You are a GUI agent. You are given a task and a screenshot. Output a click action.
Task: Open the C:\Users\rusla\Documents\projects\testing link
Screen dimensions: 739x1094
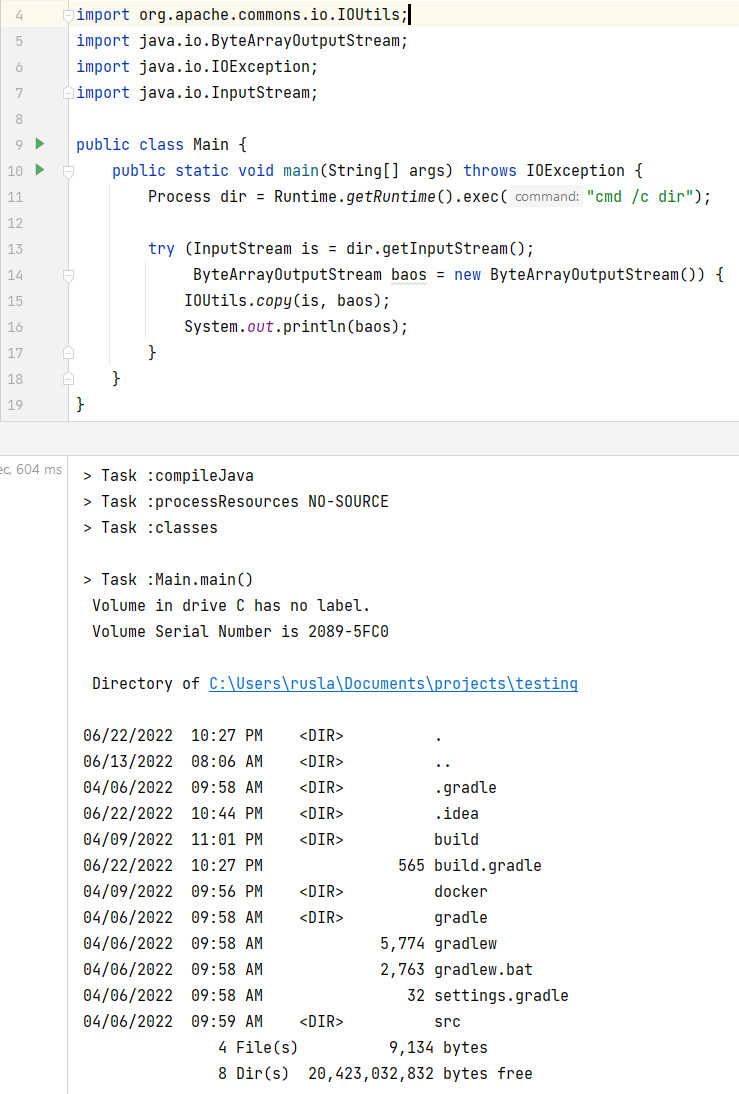click(x=393, y=684)
